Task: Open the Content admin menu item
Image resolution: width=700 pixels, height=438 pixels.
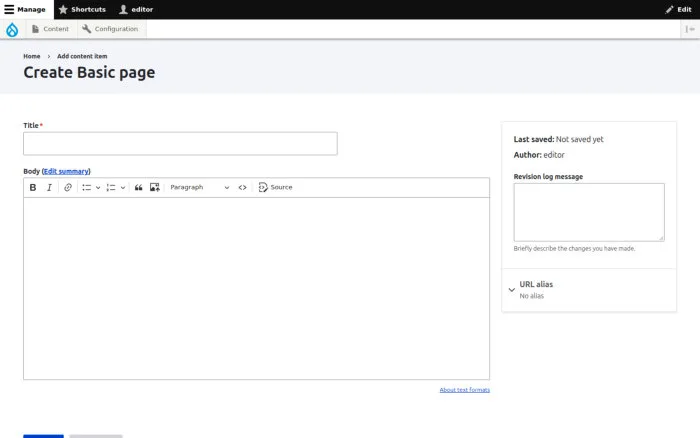Action: (x=50, y=29)
